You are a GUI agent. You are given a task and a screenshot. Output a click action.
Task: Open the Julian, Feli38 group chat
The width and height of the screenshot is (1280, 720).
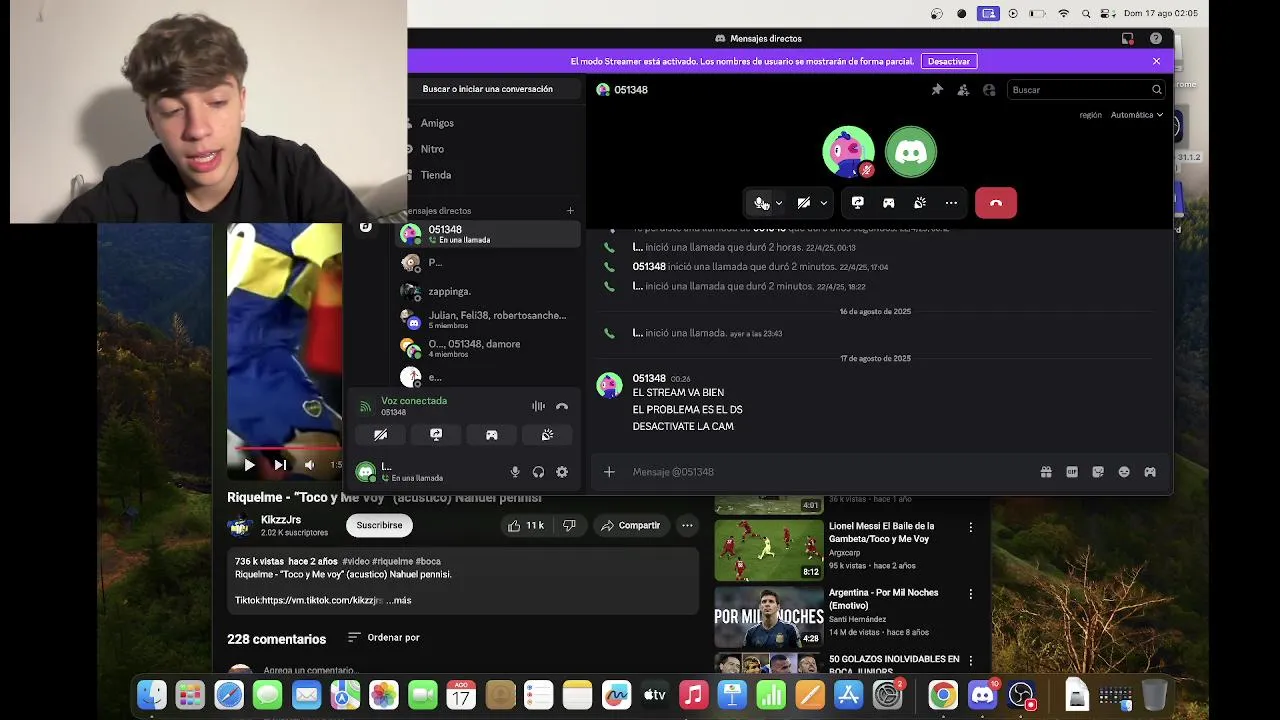(488, 319)
